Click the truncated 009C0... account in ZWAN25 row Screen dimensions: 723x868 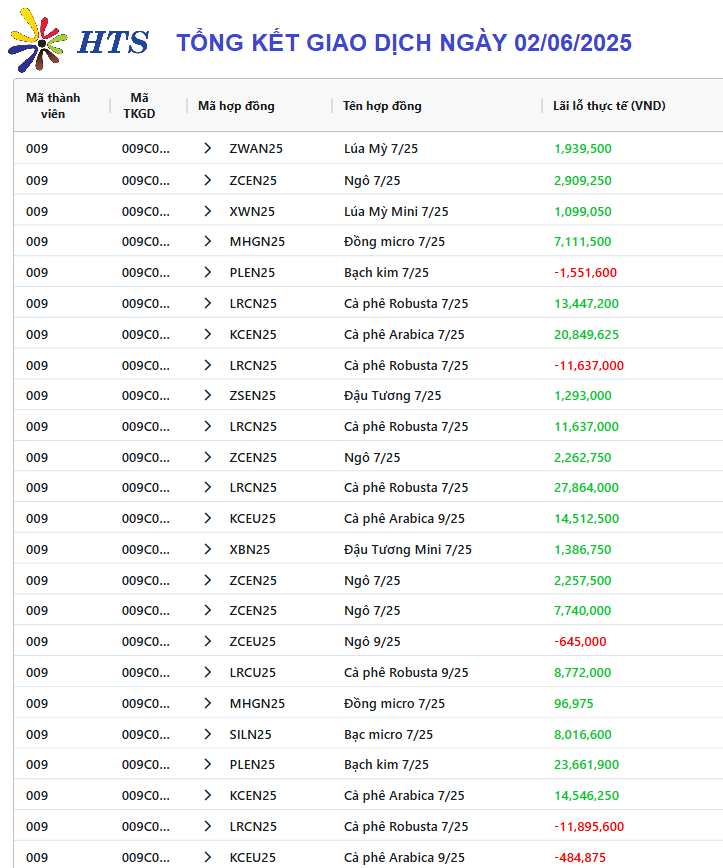[146, 148]
